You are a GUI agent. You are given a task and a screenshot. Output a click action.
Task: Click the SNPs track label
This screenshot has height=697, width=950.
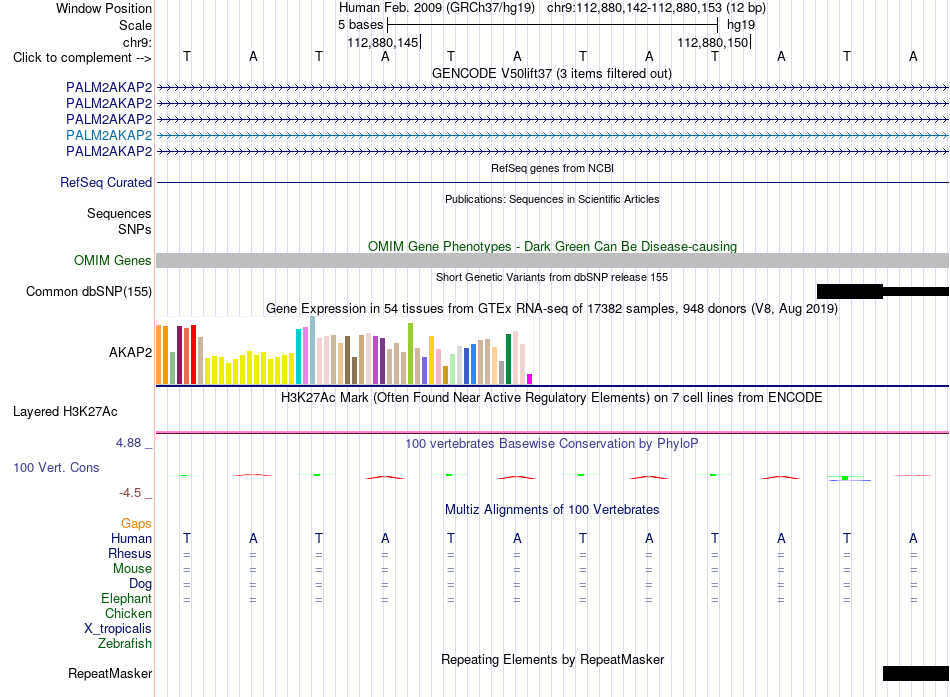click(x=135, y=229)
